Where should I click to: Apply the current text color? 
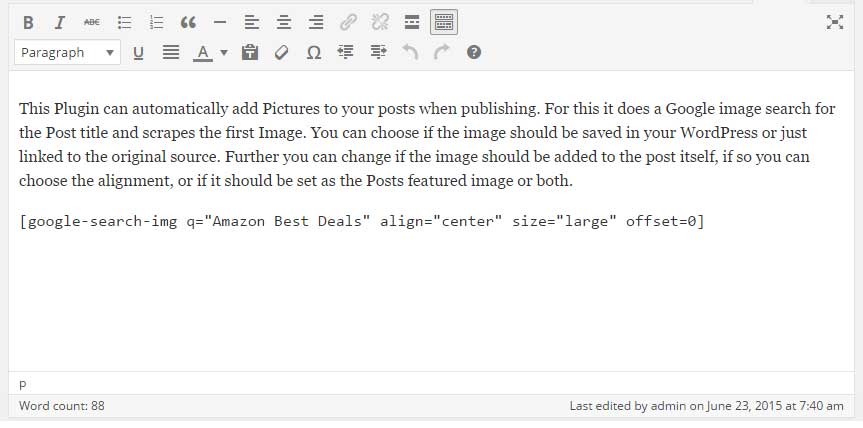point(203,53)
